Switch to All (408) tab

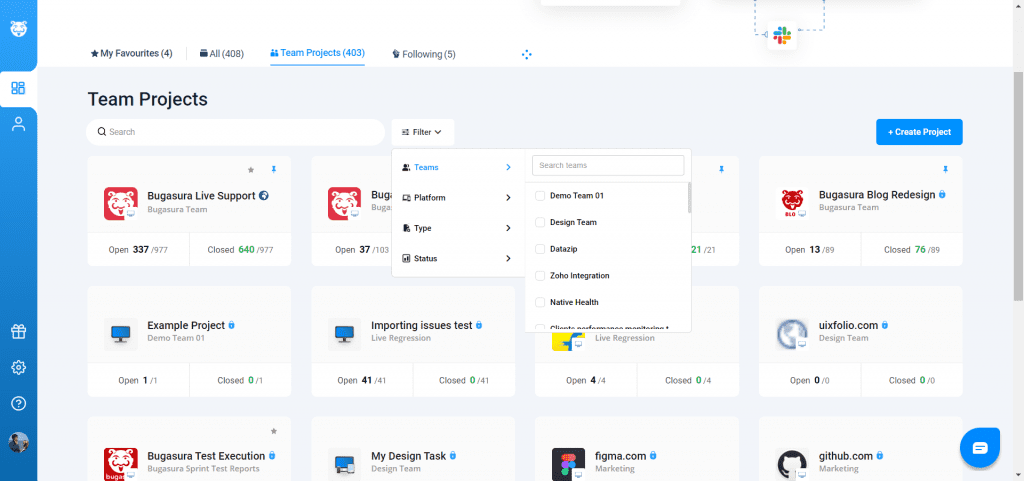(221, 54)
